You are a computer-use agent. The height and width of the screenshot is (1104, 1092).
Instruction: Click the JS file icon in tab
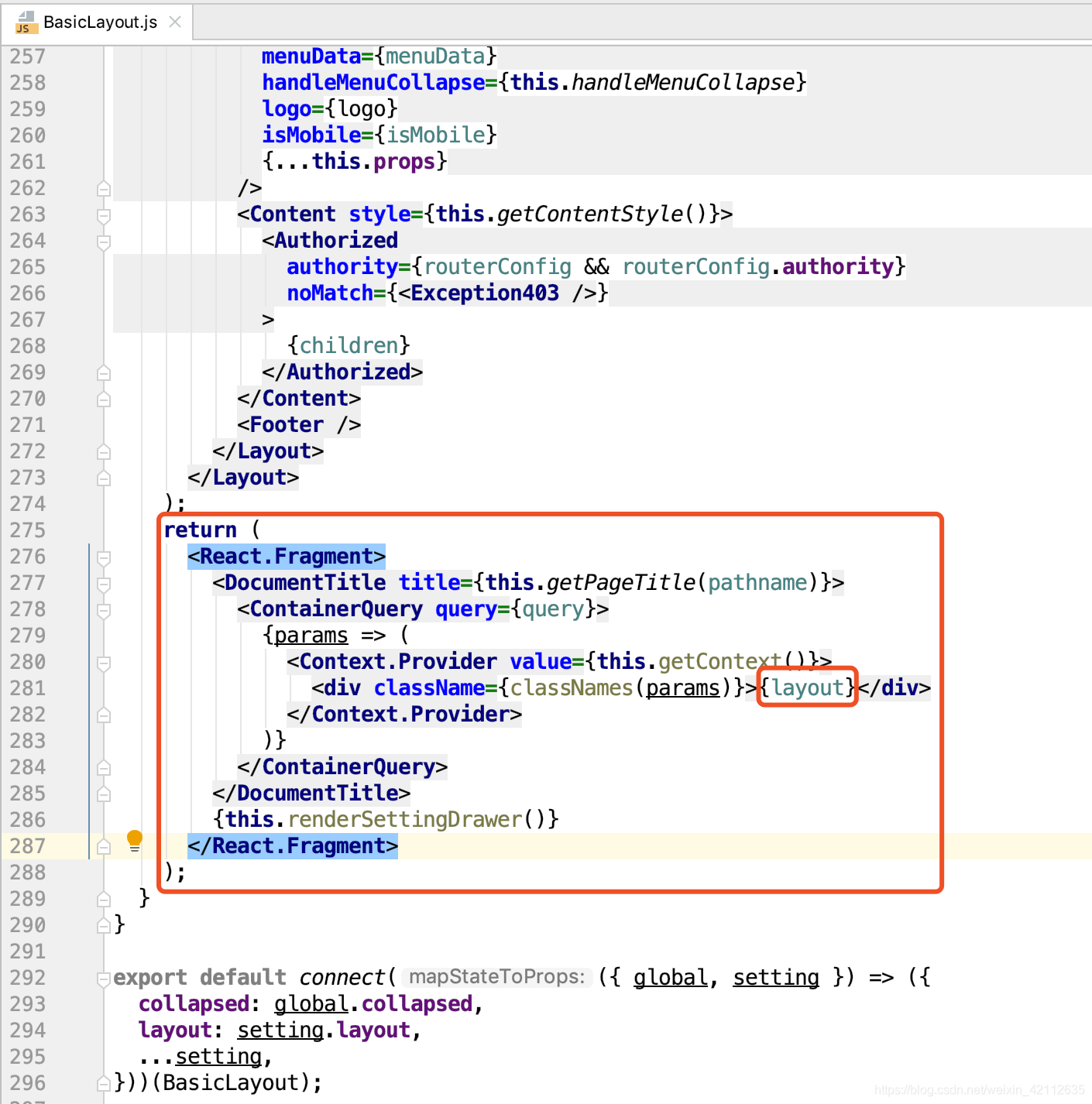(26, 22)
